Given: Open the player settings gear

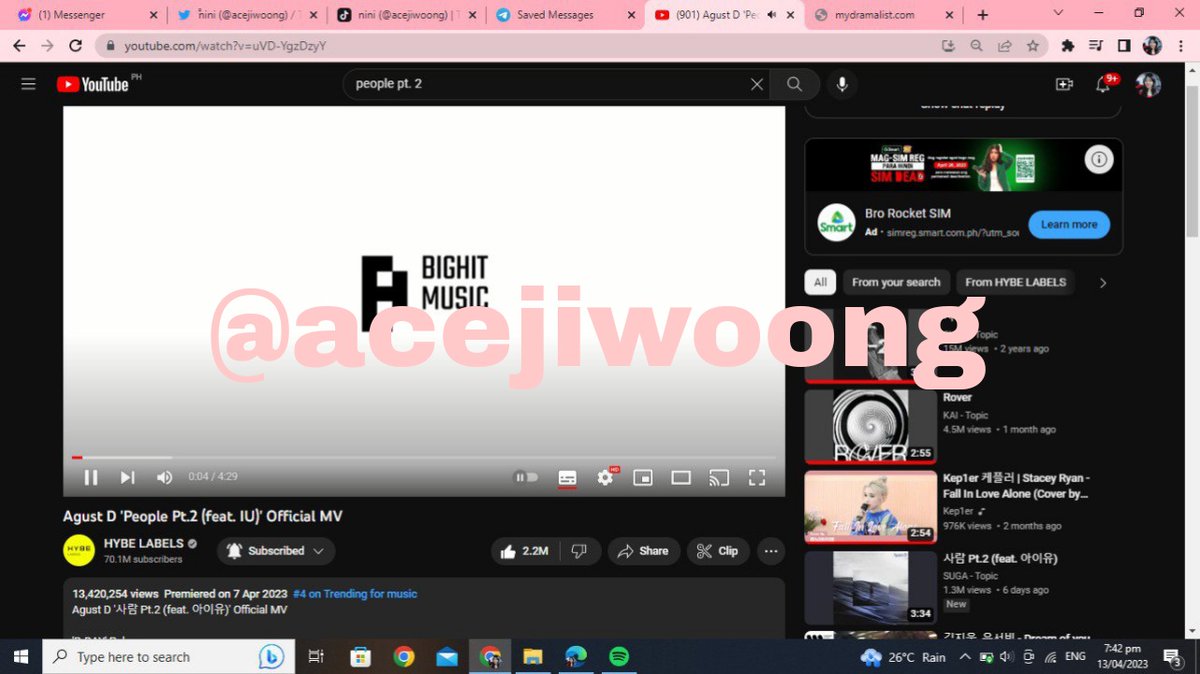Looking at the screenshot, I should [x=605, y=478].
